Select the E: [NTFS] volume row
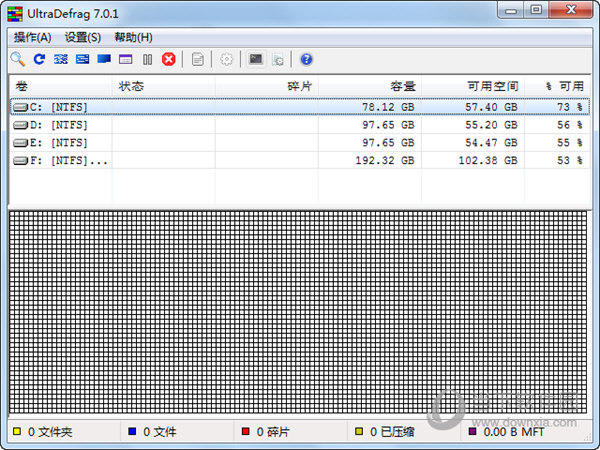 (300, 143)
